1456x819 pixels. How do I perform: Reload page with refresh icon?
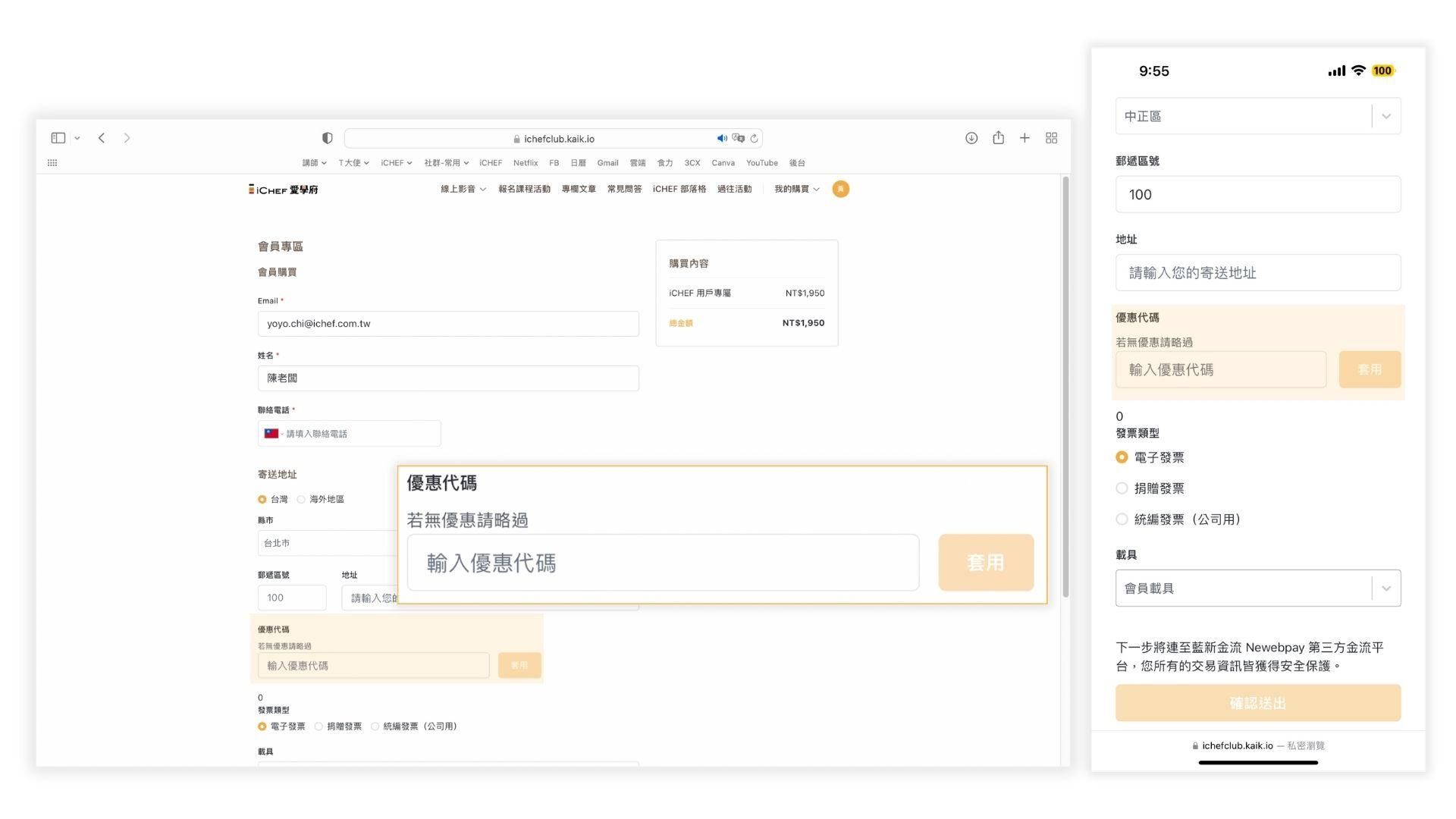tap(754, 139)
